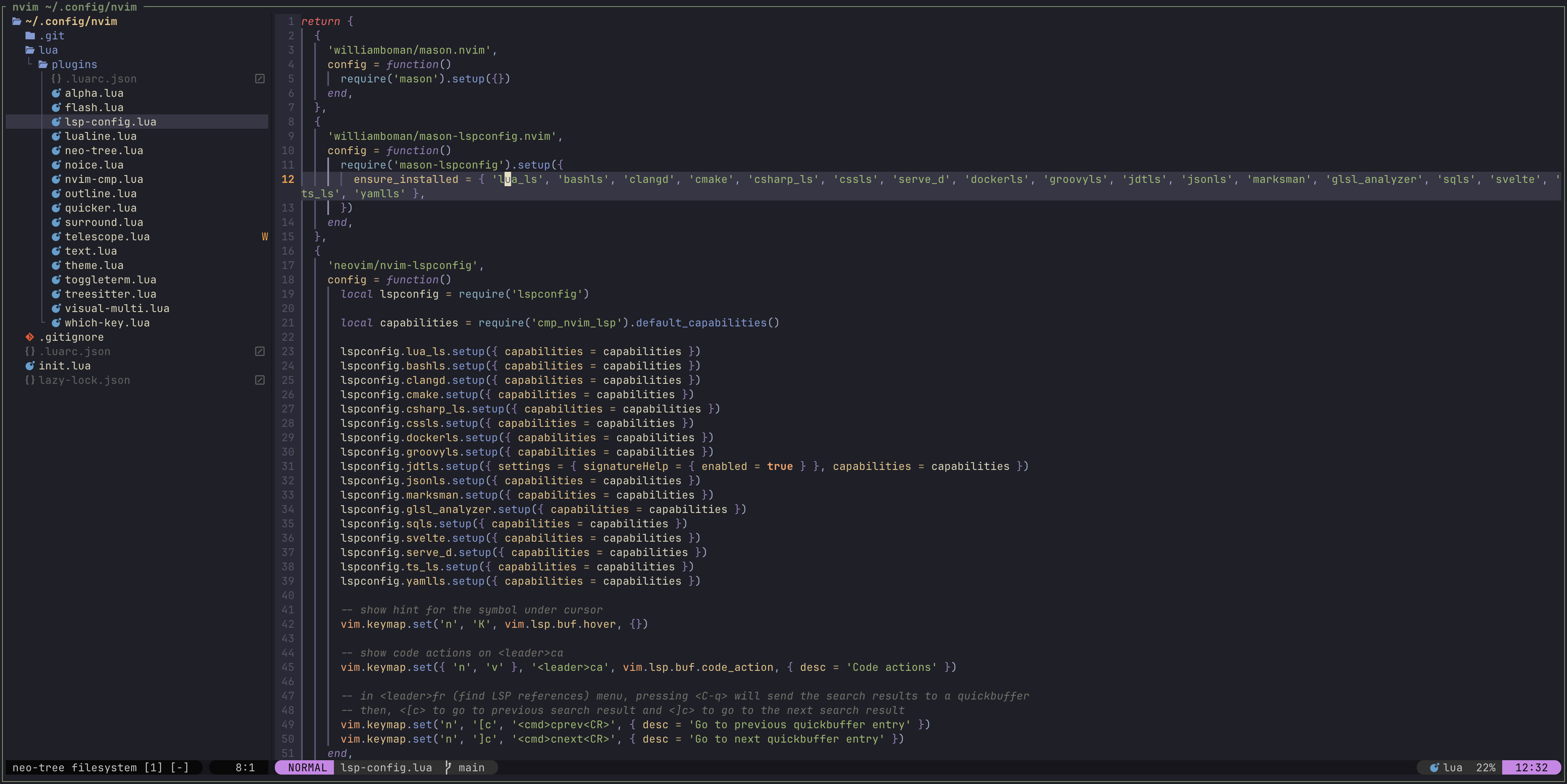Toggle the hidden-file indicator beside plugins .luarc.json
The height and width of the screenshot is (784, 1567).
tap(260, 78)
